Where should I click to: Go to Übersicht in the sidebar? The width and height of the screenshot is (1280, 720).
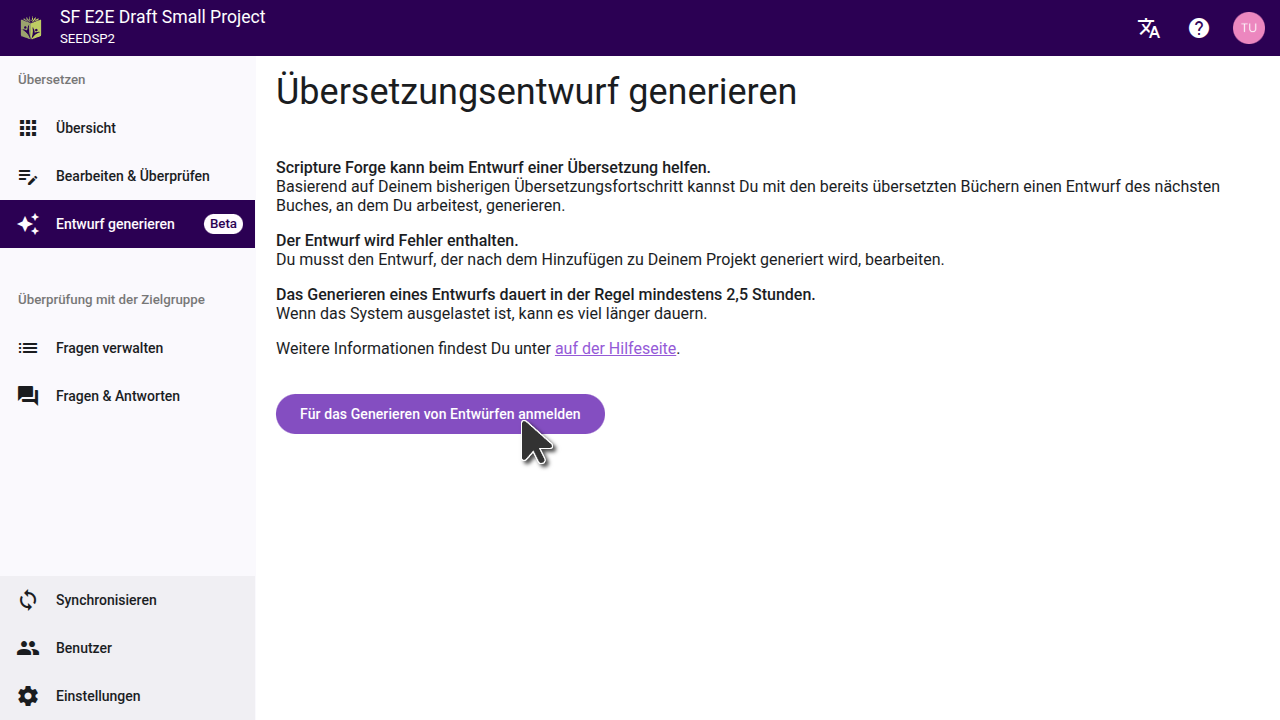click(x=86, y=128)
